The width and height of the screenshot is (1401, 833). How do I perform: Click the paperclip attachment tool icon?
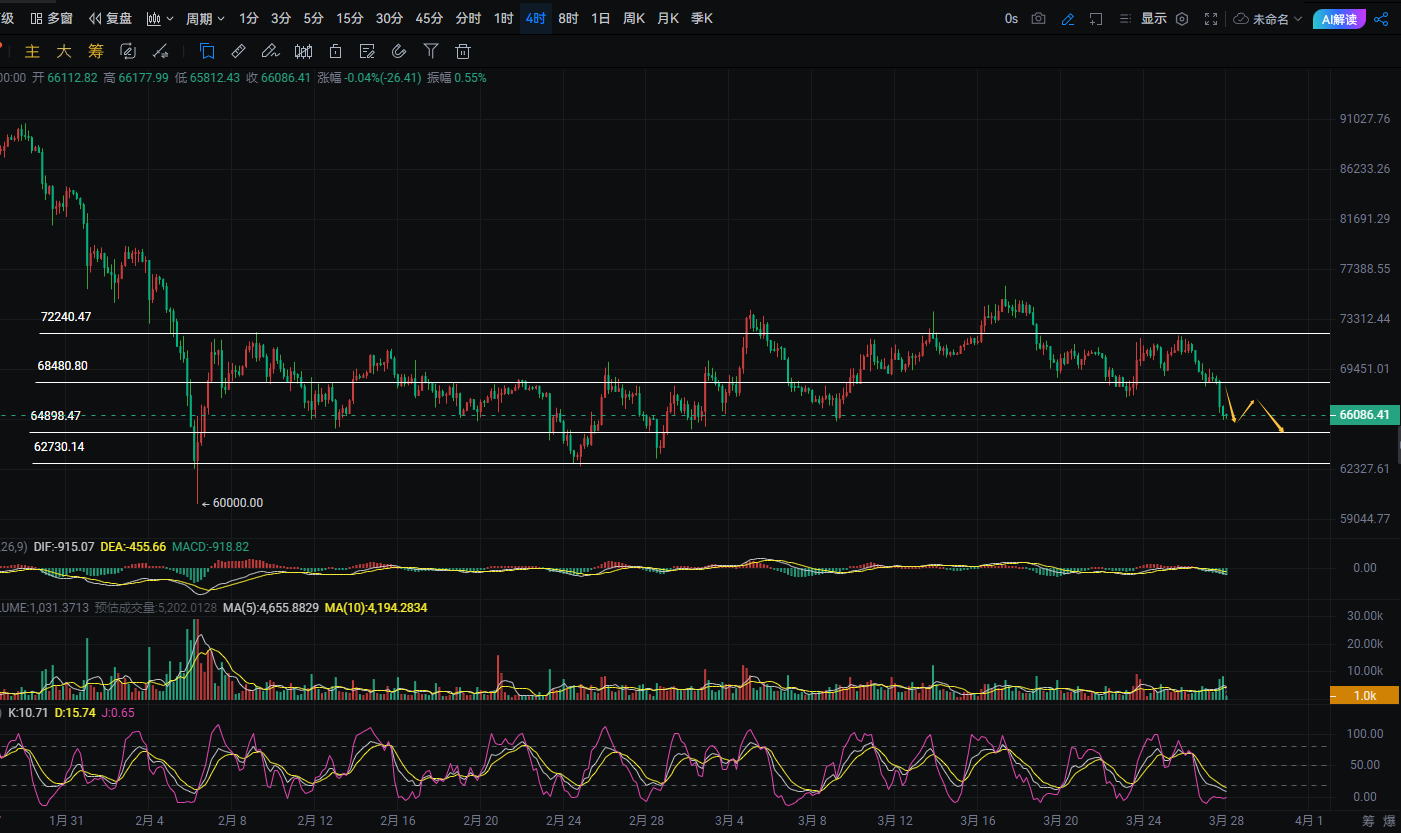(398, 51)
